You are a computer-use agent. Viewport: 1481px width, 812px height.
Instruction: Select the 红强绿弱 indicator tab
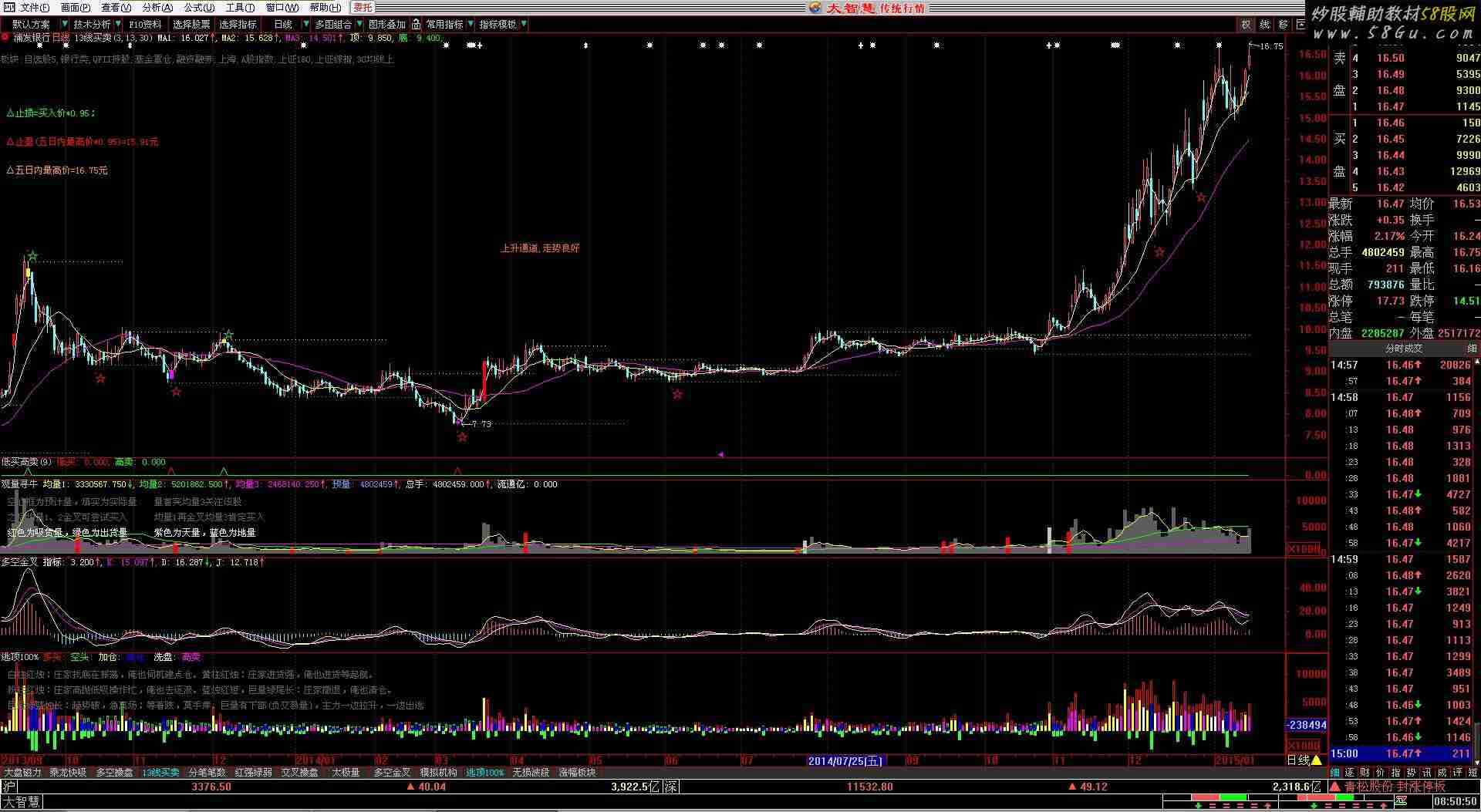253,772
